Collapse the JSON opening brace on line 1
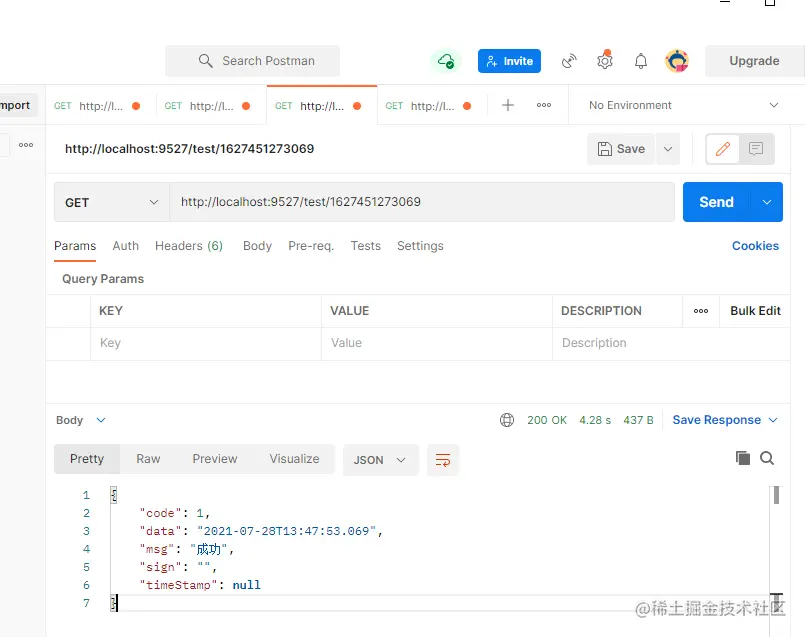 click(113, 495)
